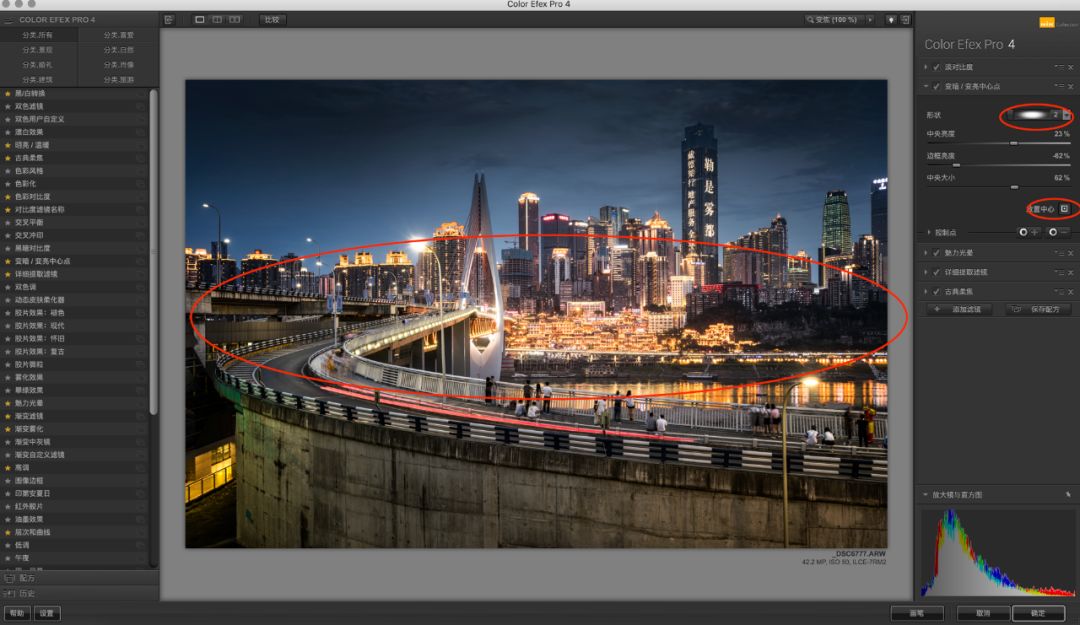
Task: Click the 确定 OK button
Action: [1039, 613]
